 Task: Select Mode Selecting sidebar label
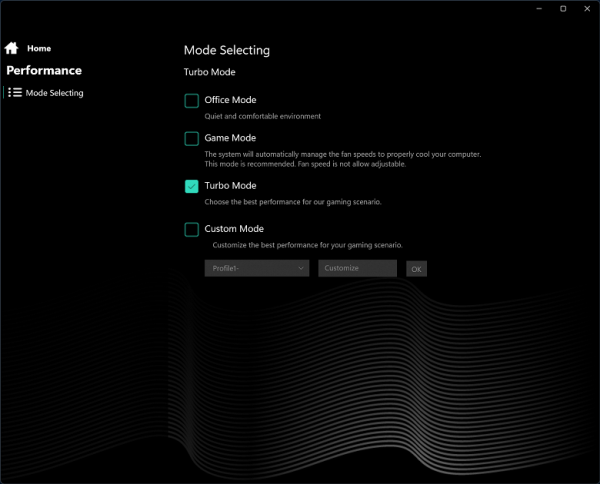(55, 93)
